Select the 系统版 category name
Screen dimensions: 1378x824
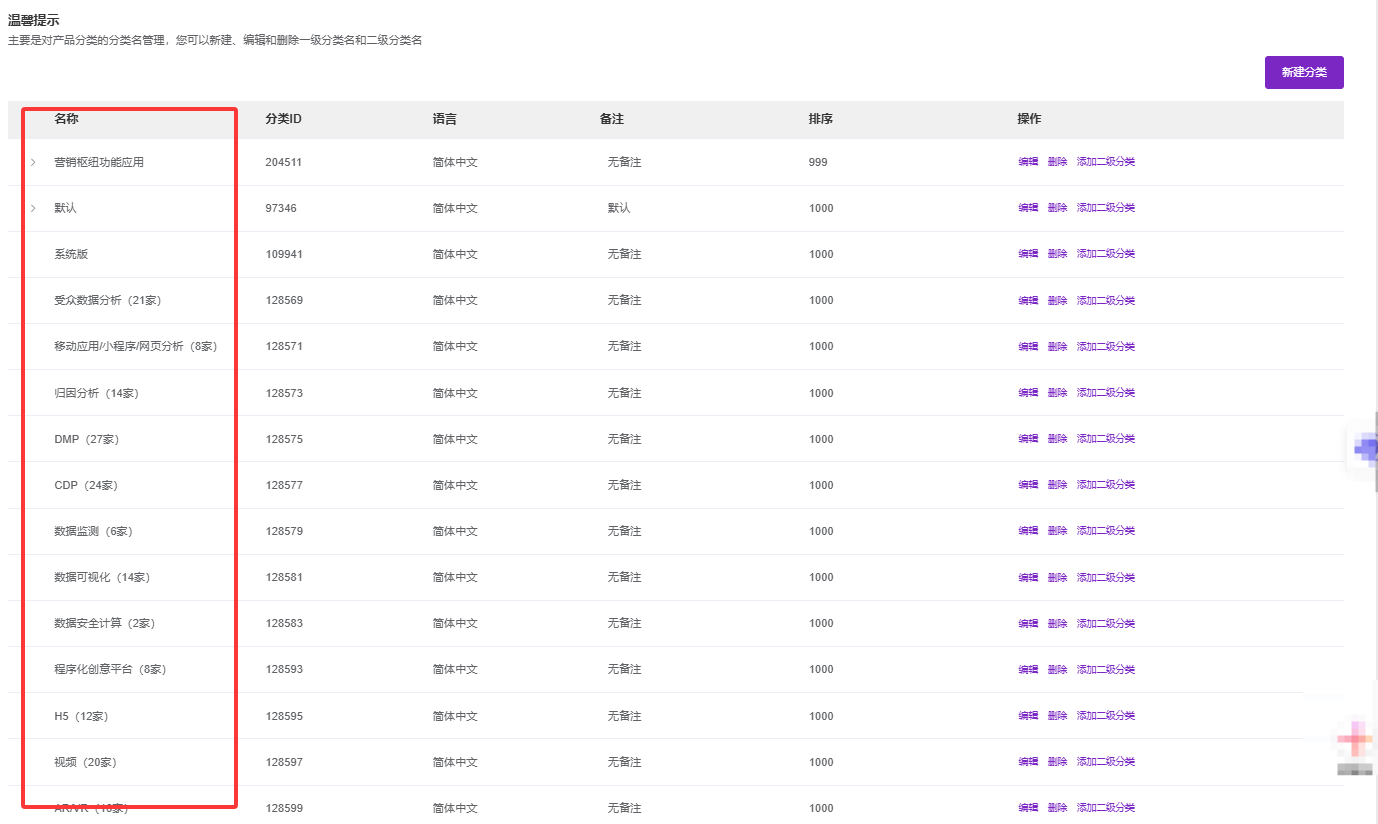click(x=71, y=254)
